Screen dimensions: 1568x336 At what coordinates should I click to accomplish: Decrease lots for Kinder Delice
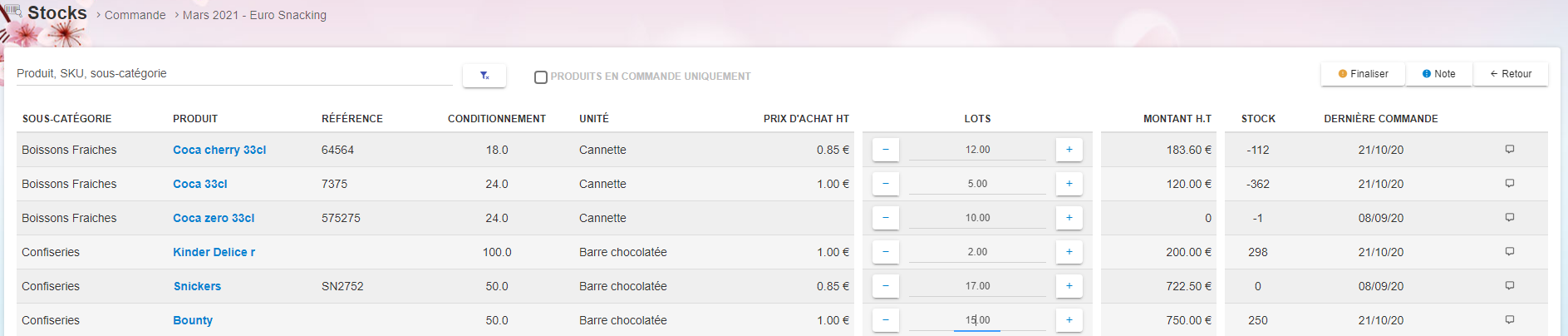(886, 252)
